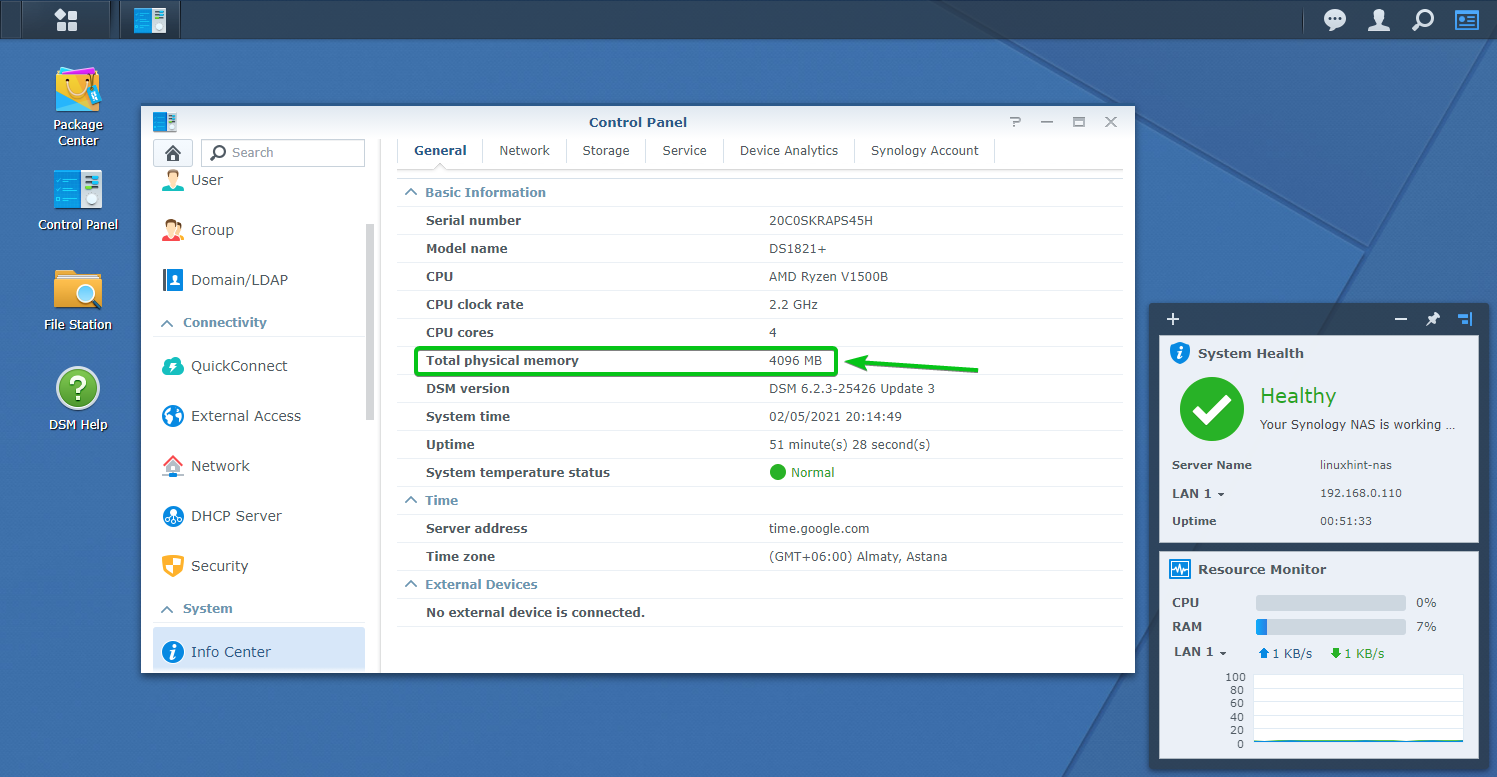This screenshot has width=1497, height=777.
Task: Open DSM Help desktop icon
Action: click(x=78, y=398)
